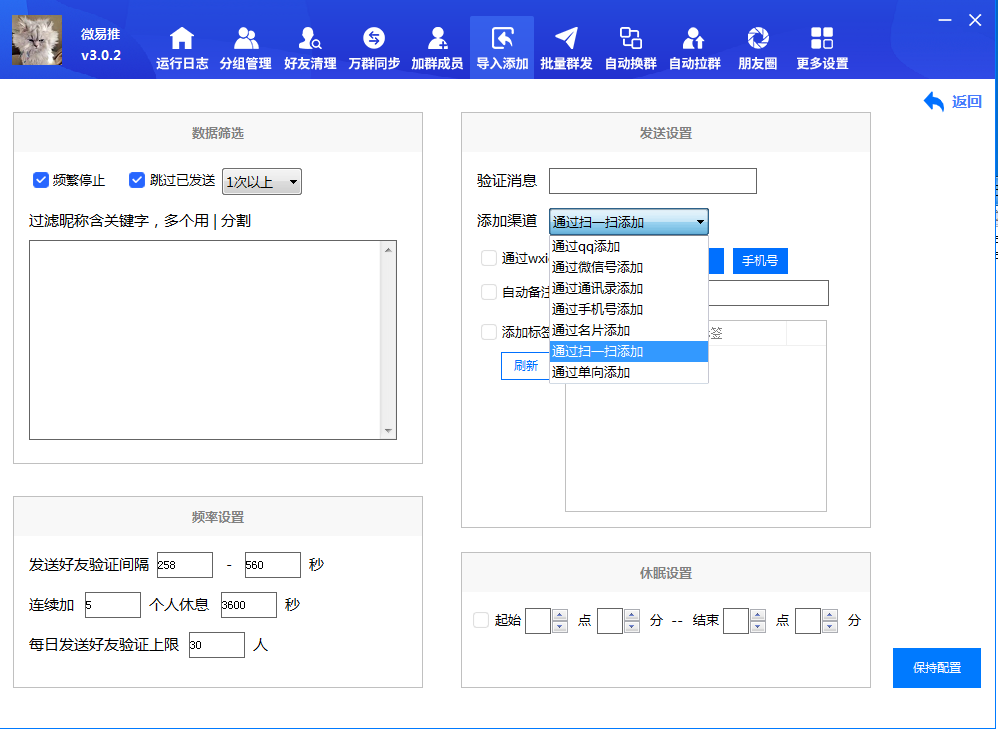Uncheck the 跳过已发送 option
Viewport: 998px width, 729px height.
137,180
